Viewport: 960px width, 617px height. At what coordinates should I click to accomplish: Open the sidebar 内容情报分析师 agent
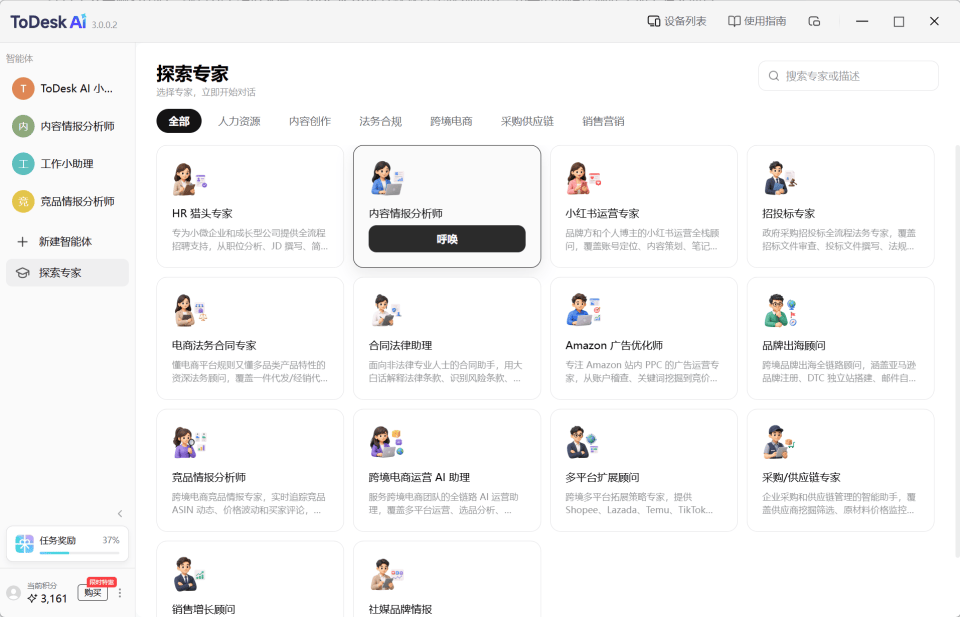click(67, 126)
